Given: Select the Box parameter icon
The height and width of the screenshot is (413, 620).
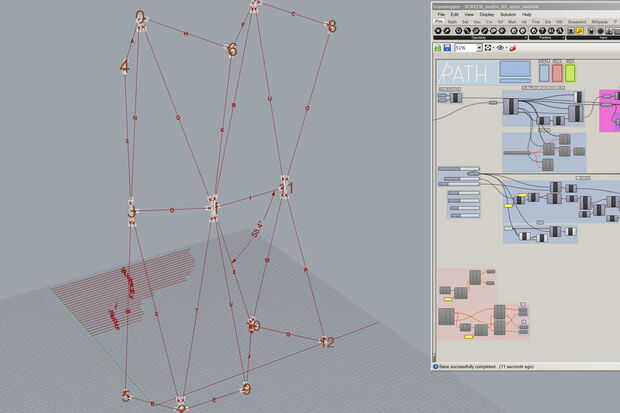Looking at the screenshot, I should [x=514, y=31].
